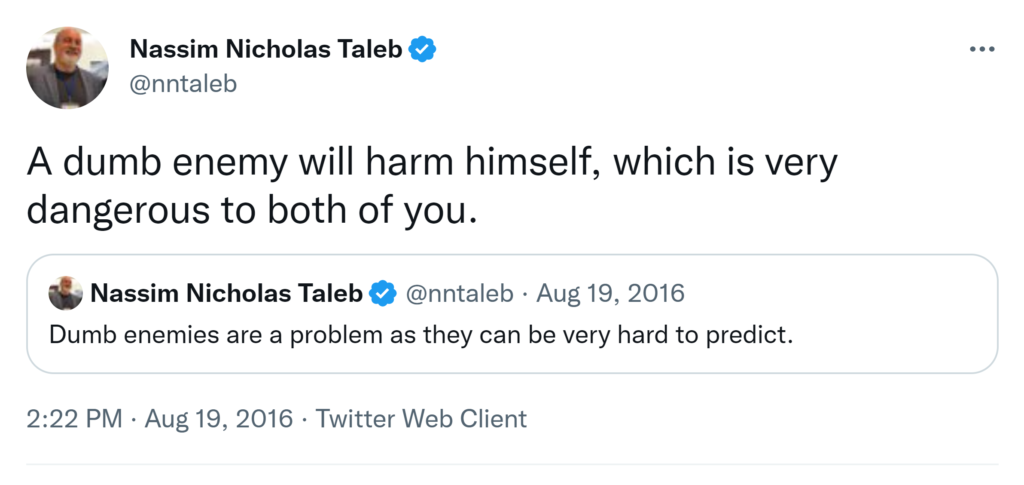Click the '2:22 PM' timestamp

click(77, 418)
